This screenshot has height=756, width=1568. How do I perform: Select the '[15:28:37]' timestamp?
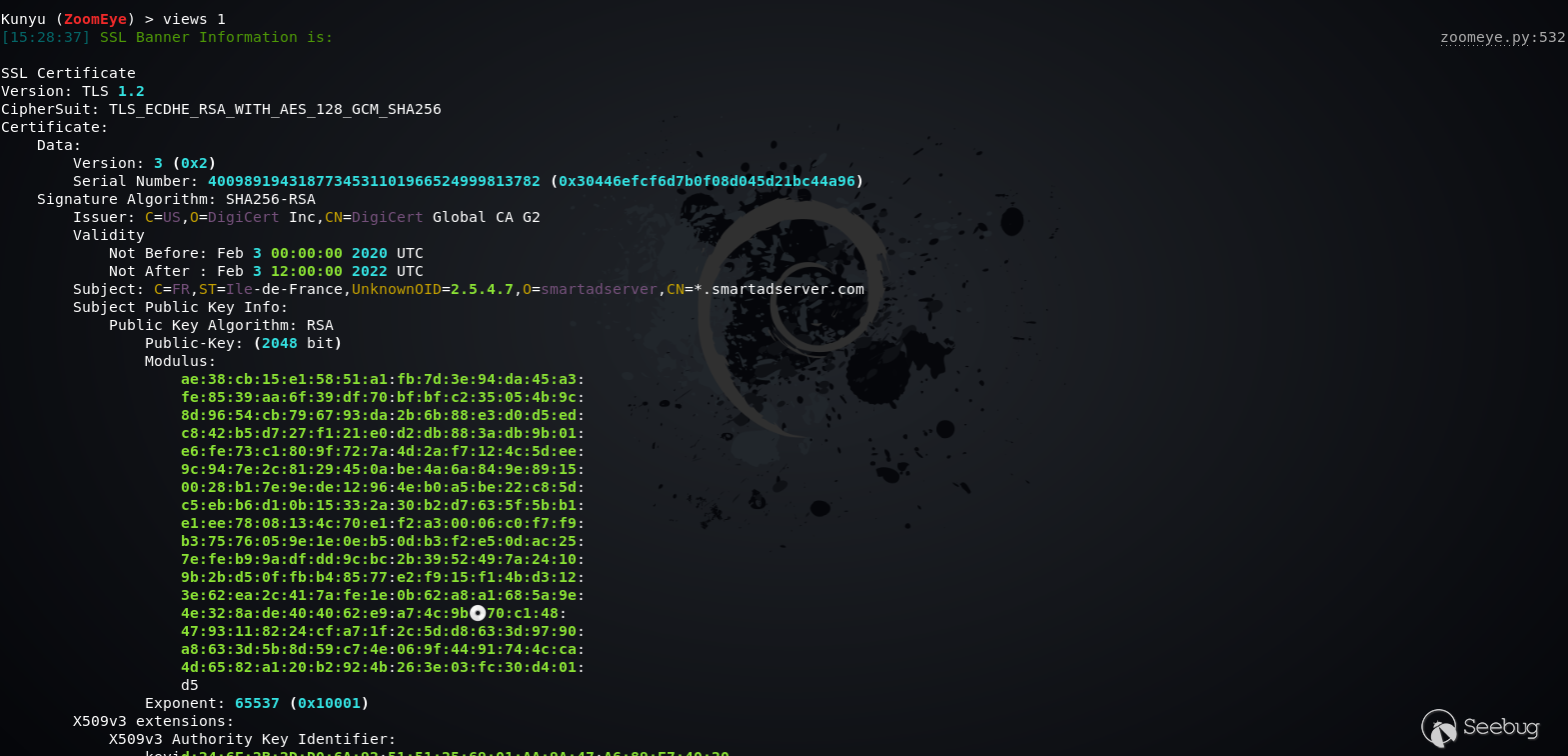[46, 37]
